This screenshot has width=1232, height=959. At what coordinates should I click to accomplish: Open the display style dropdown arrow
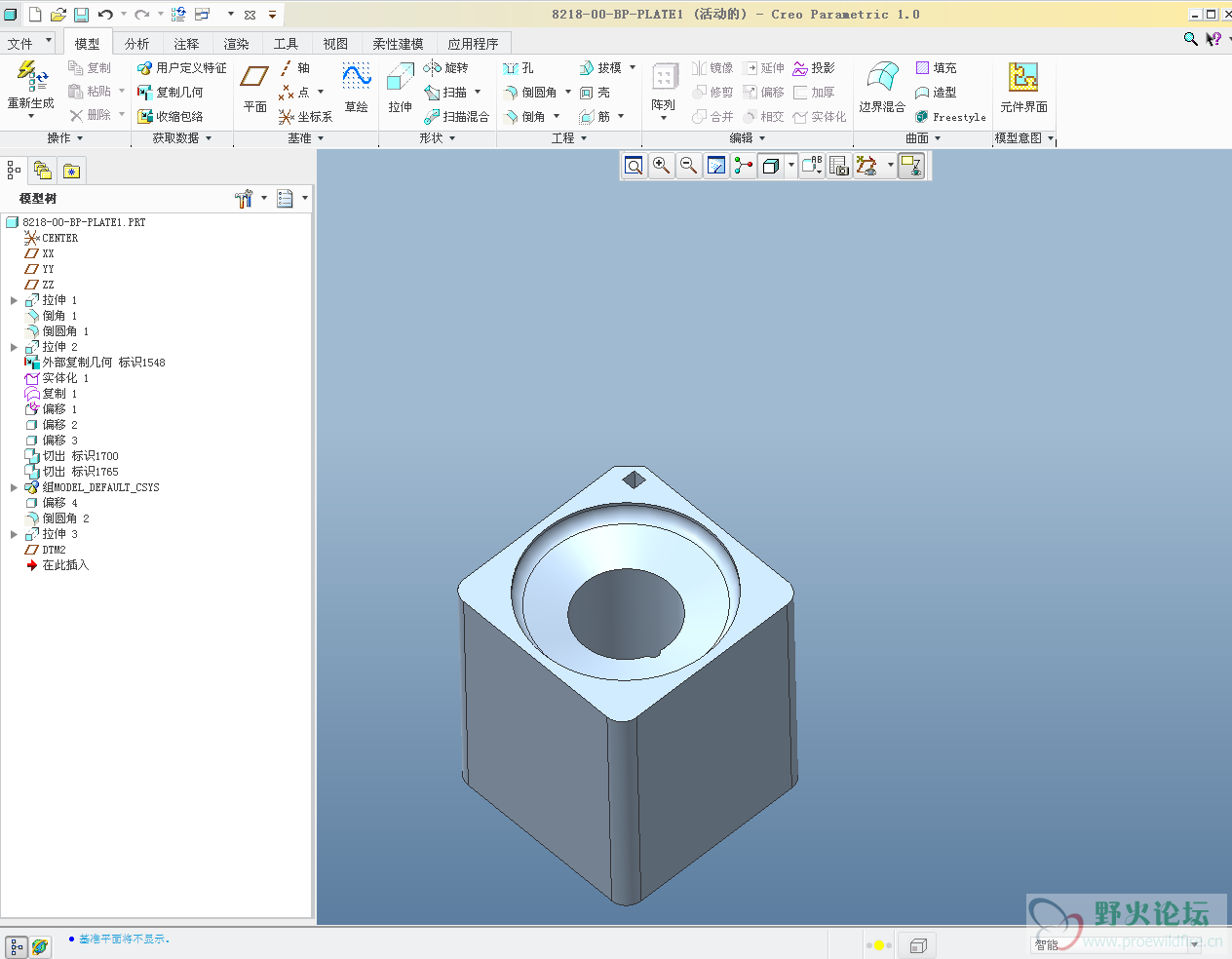(790, 166)
